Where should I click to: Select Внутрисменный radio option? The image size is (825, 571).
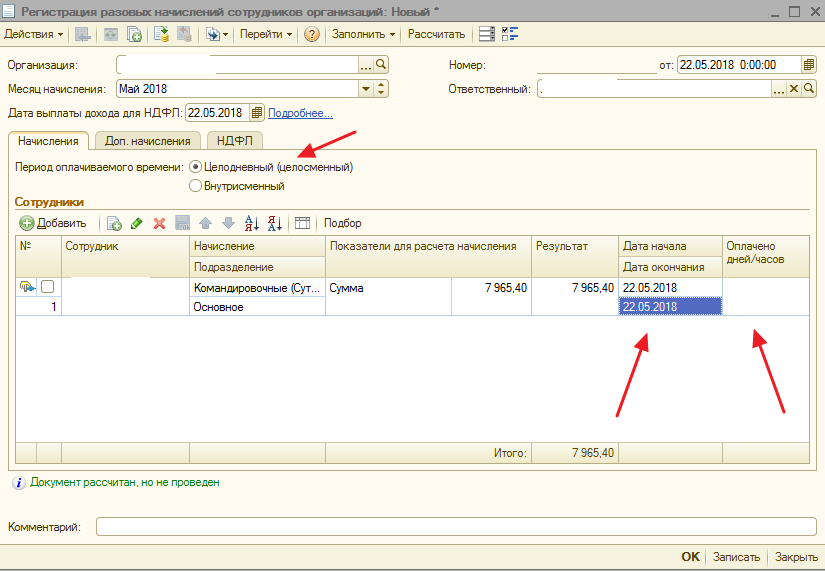point(195,185)
